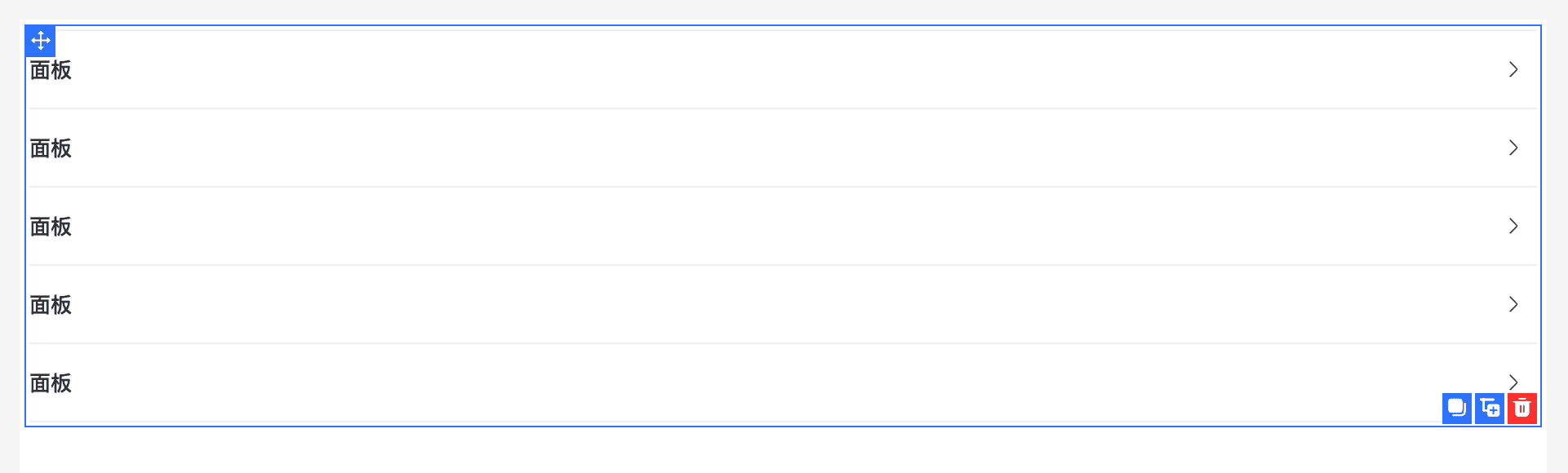1568x473 pixels.
Task: Click the blank middle of the fifth panel header
Action: [x=783, y=383]
